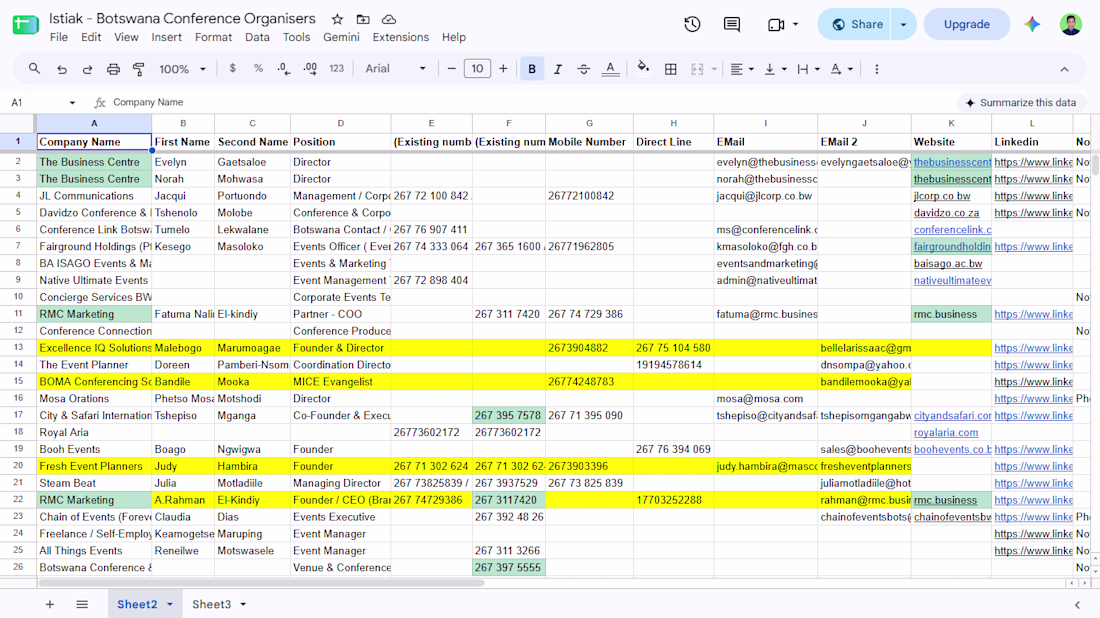
Task: Click Summarize this data button
Action: pyautogui.click(x=1021, y=102)
